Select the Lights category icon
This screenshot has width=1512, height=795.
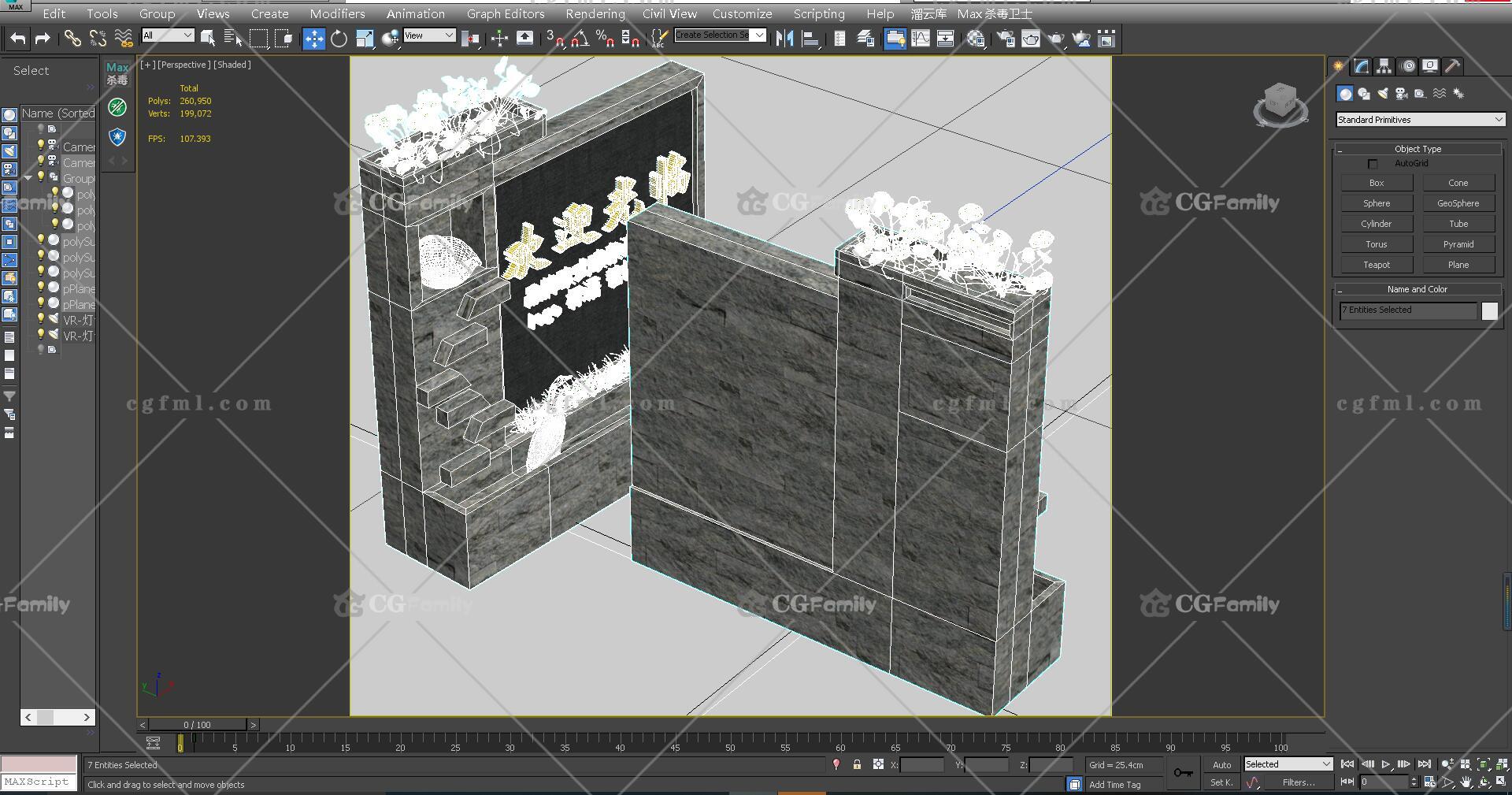pyautogui.click(x=1382, y=94)
